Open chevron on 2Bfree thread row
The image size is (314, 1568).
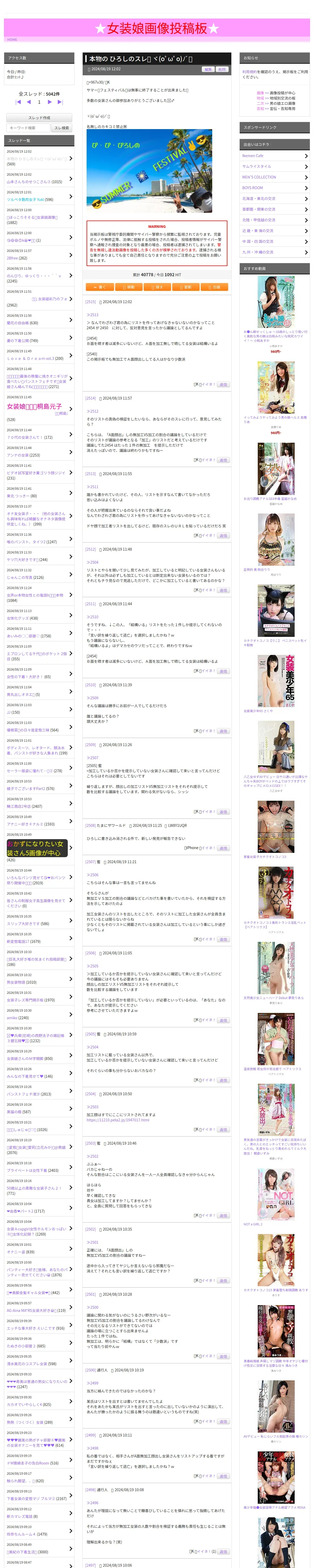click(71, 255)
